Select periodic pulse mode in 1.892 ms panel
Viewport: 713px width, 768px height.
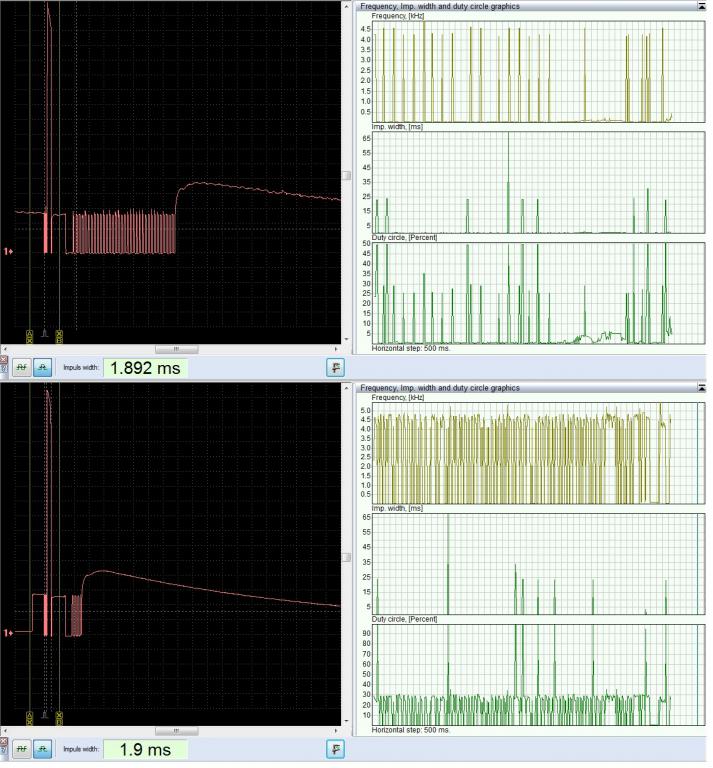(22, 367)
